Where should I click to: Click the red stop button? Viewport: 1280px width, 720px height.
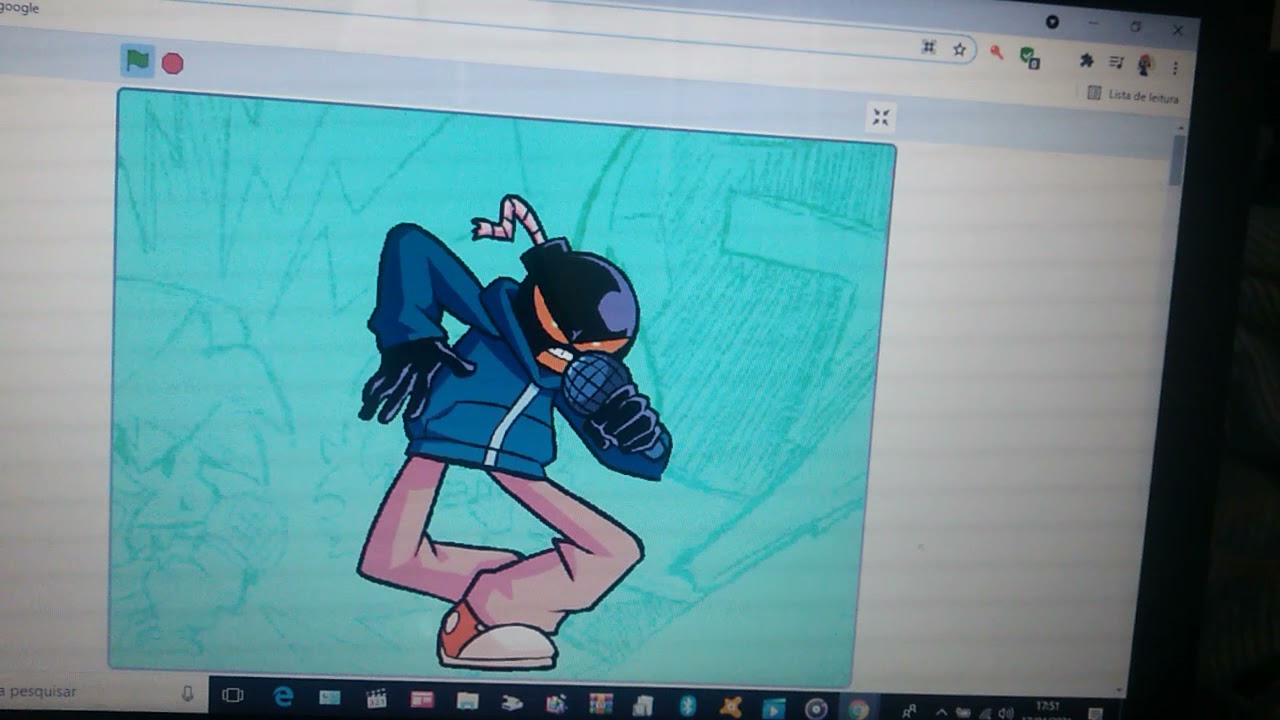[x=172, y=64]
